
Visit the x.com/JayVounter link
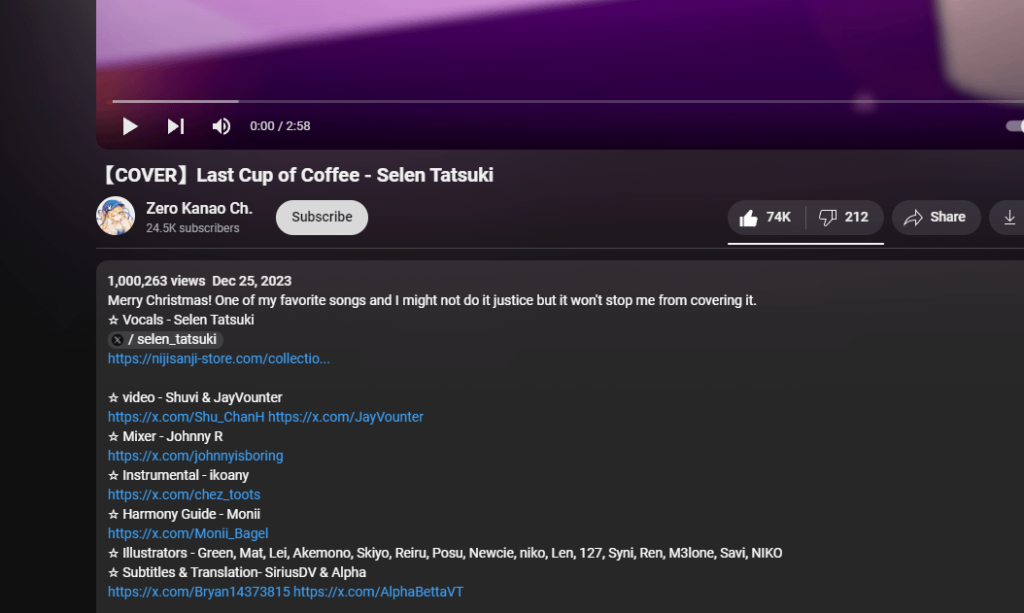coord(345,417)
